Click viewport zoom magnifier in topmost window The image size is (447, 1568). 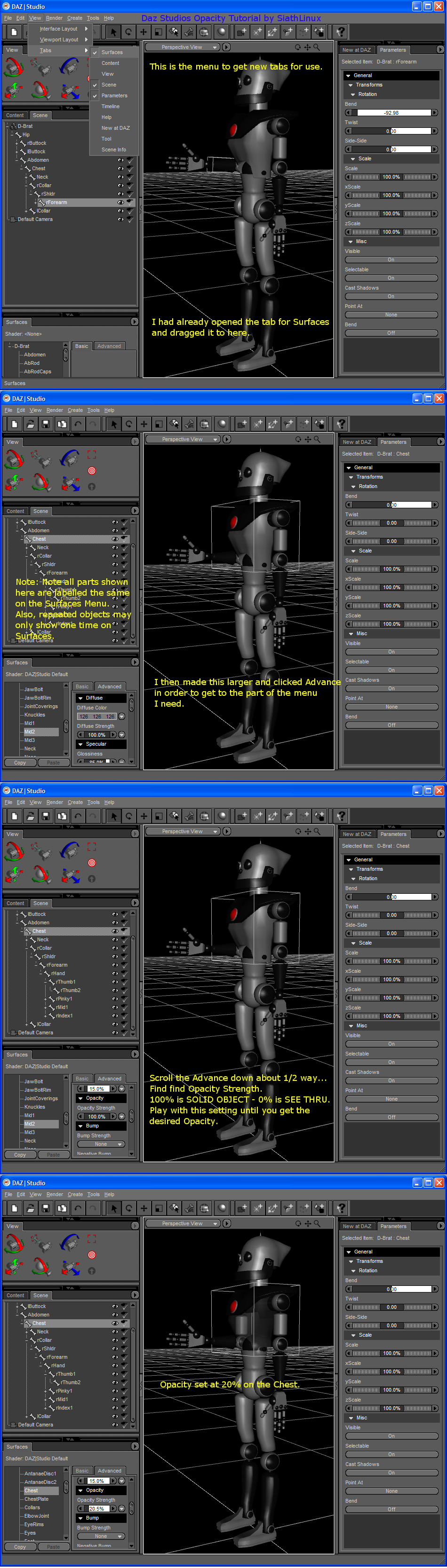click(x=316, y=47)
